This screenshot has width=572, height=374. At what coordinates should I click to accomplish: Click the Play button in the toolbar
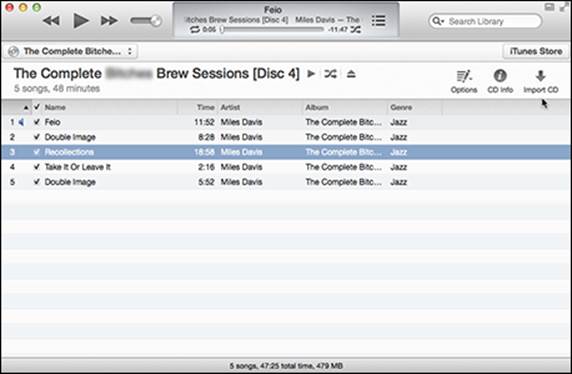pyautogui.click(x=81, y=20)
